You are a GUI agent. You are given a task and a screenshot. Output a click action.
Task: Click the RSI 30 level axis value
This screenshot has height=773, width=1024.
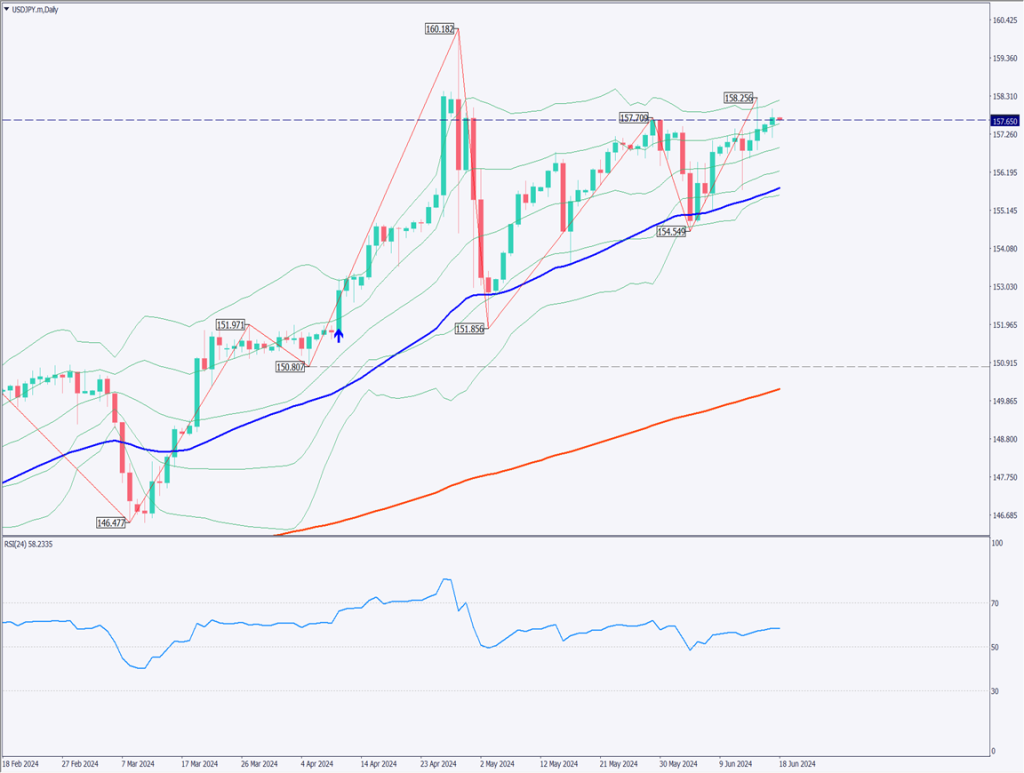(x=995, y=691)
